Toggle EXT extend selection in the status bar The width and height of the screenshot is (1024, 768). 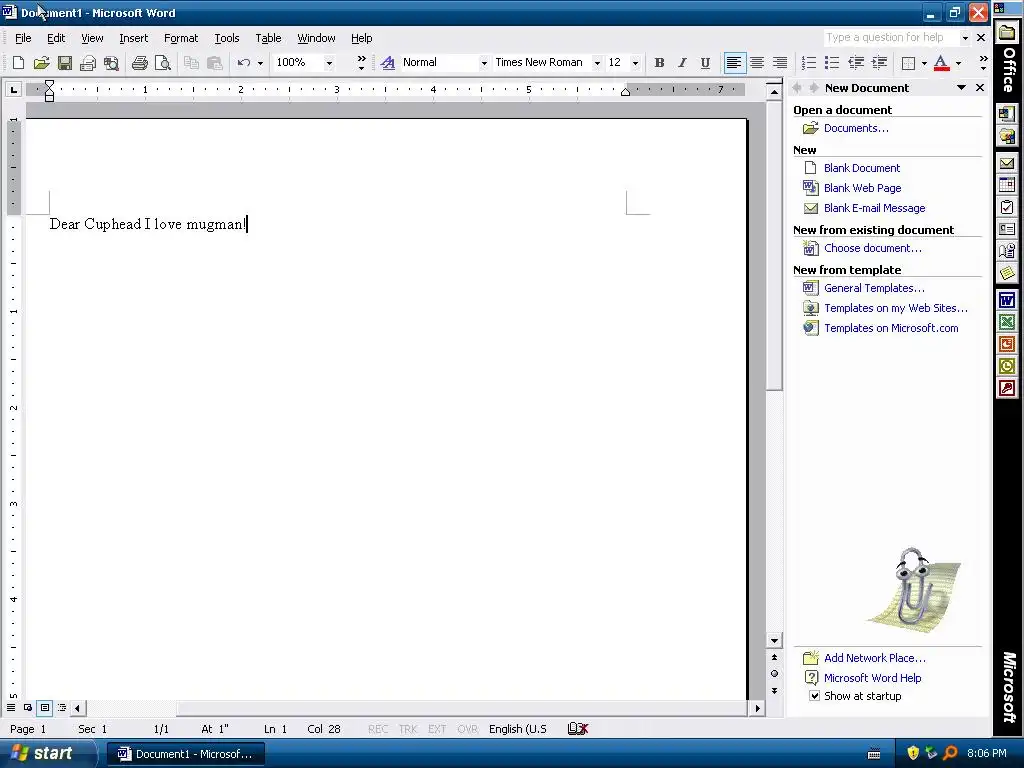tap(437, 729)
